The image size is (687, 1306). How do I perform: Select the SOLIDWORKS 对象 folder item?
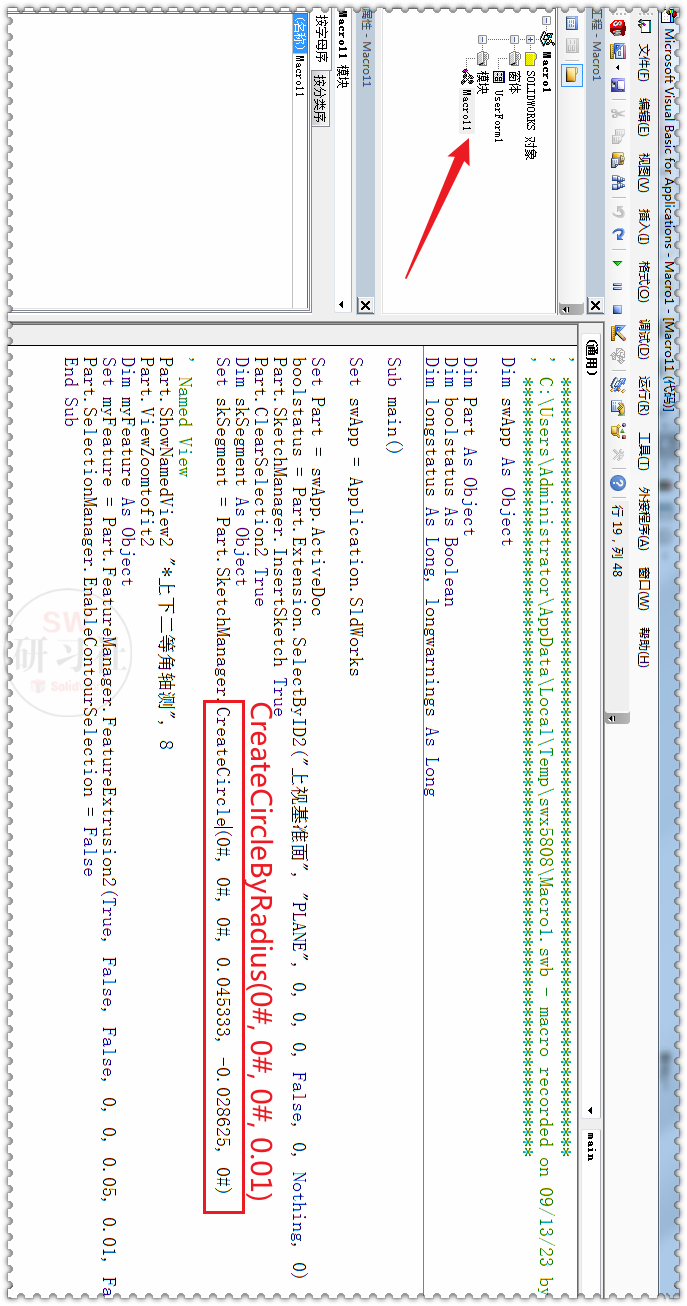530,114
